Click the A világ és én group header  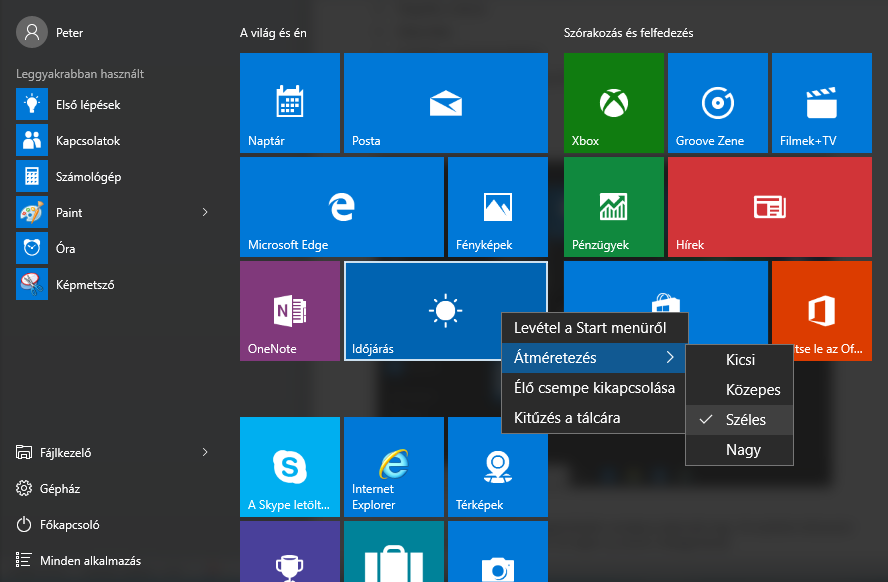pyautogui.click(x=273, y=33)
